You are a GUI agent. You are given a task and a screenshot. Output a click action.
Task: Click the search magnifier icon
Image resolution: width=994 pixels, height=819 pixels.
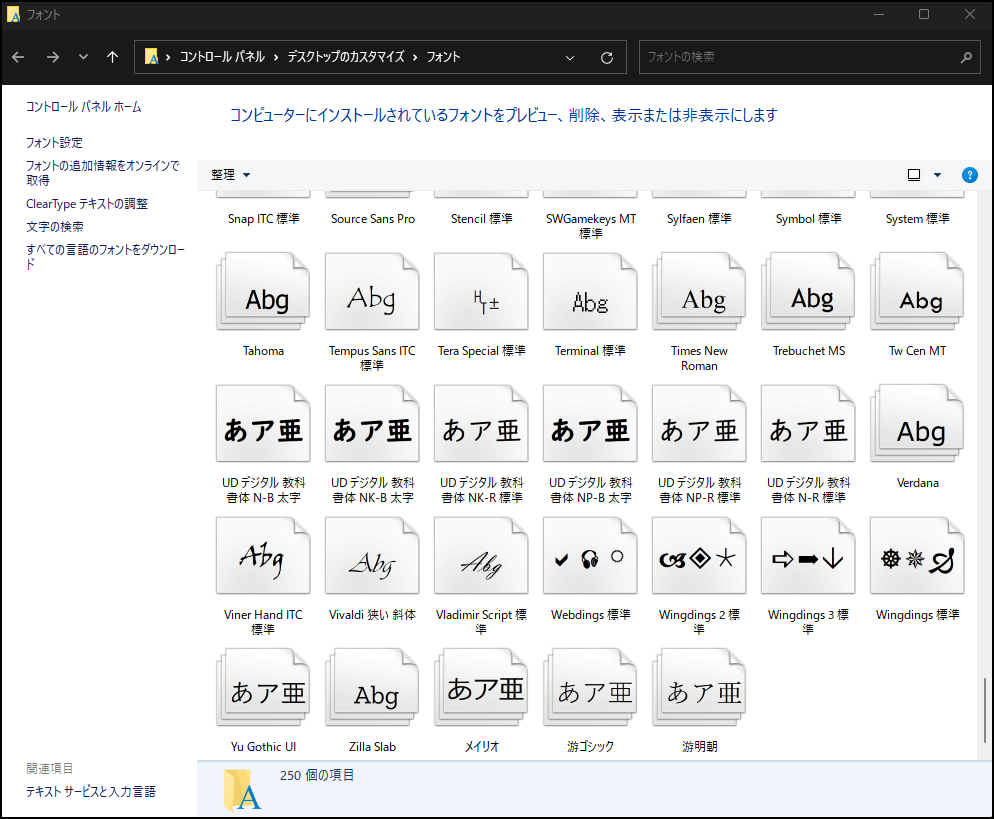coord(966,58)
